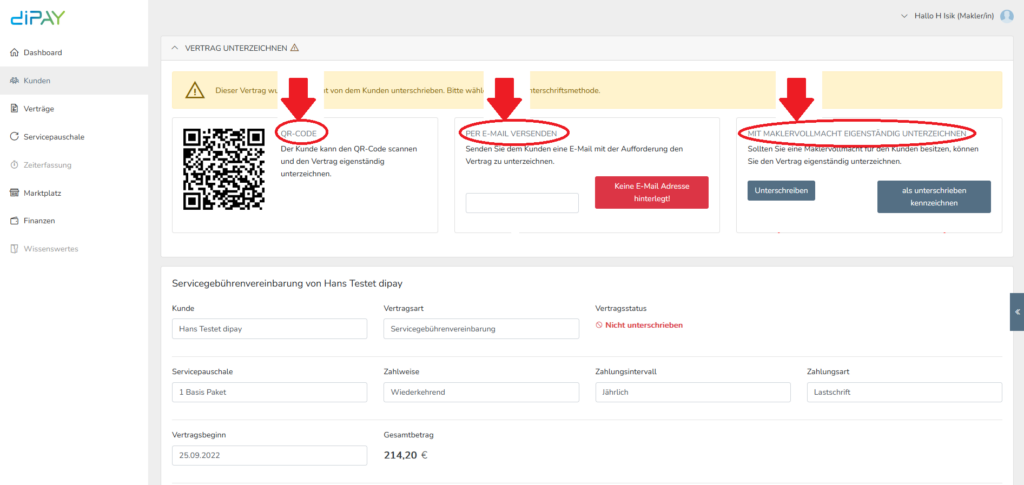This screenshot has width=1024, height=485.
Task: Click the user avatar icon top right
Action: (x=1006, y=16)
